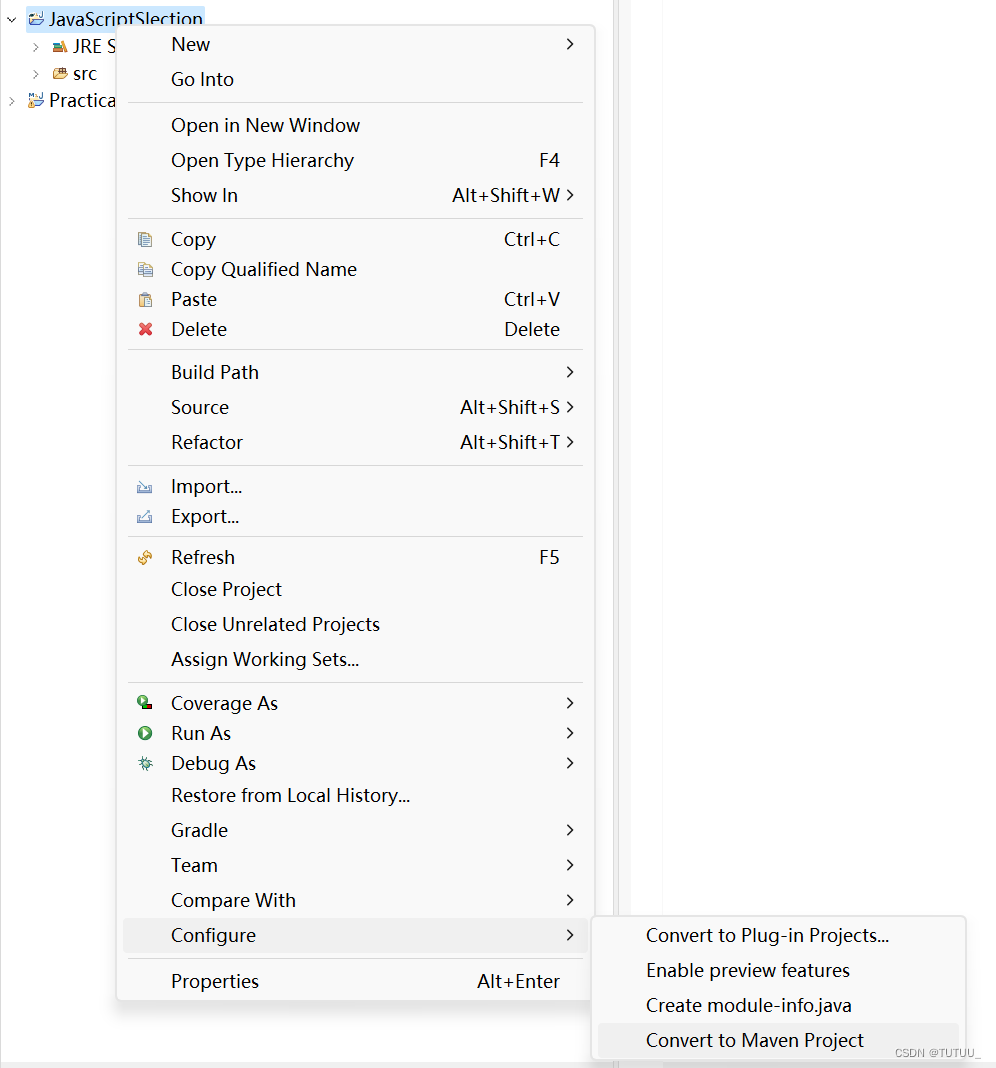Expand the Practical project node
996x1068 pixels.
tap(12, 101)
